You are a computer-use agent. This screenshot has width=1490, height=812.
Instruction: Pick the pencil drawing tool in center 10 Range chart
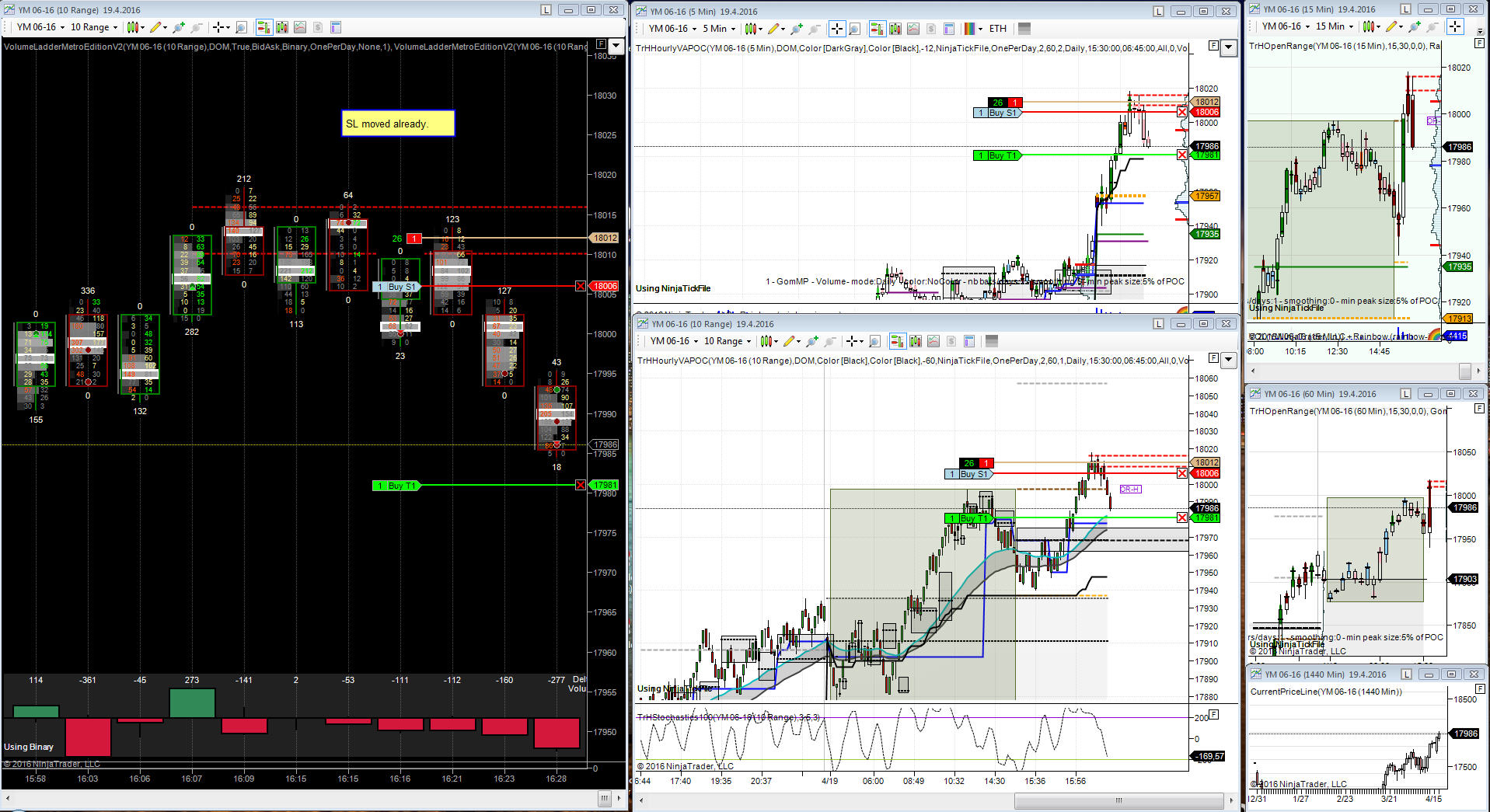tap(790, 341)
